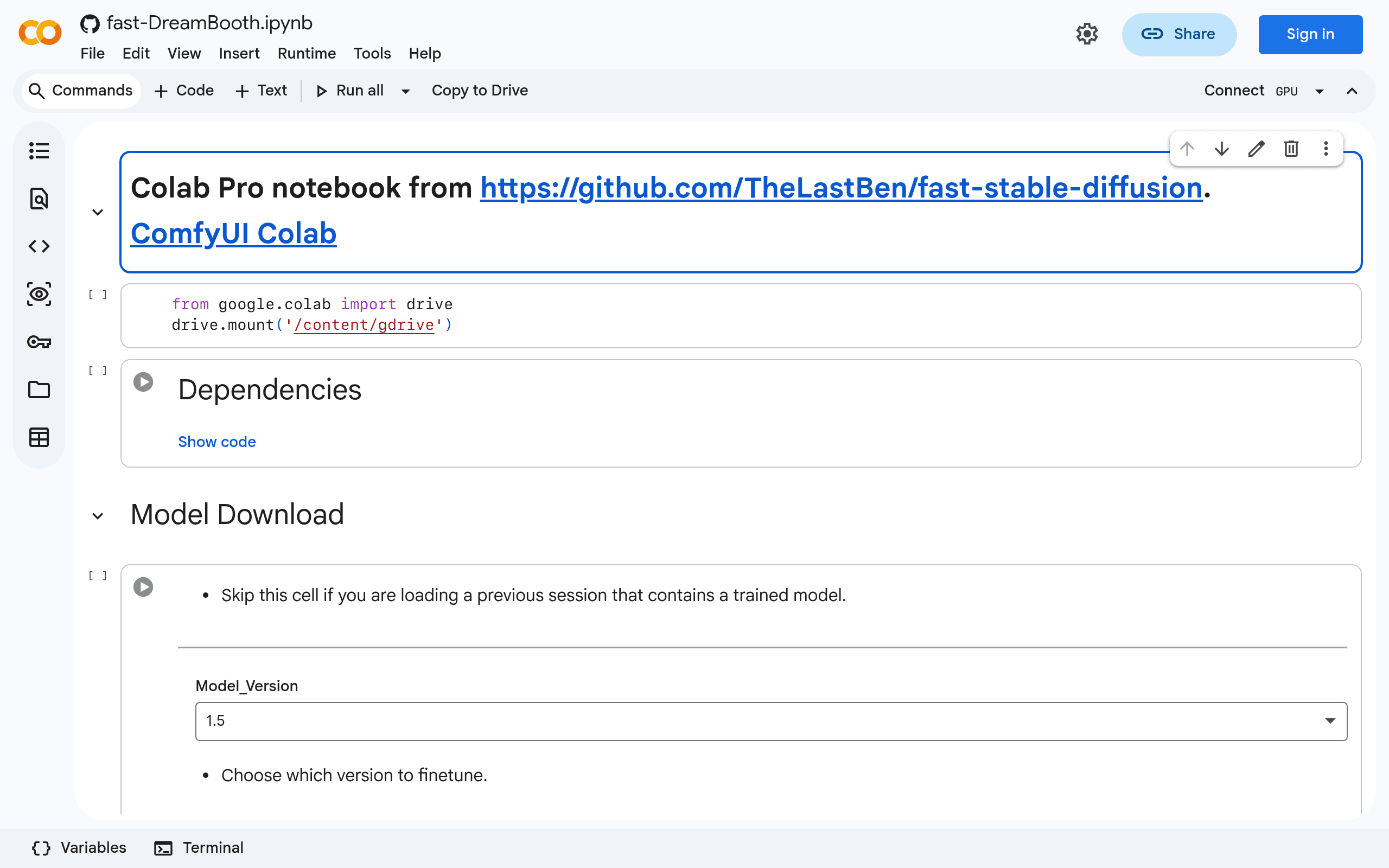1389x868 pixels.
Task: Click Connect GPU button
Action: (1251, 91)
